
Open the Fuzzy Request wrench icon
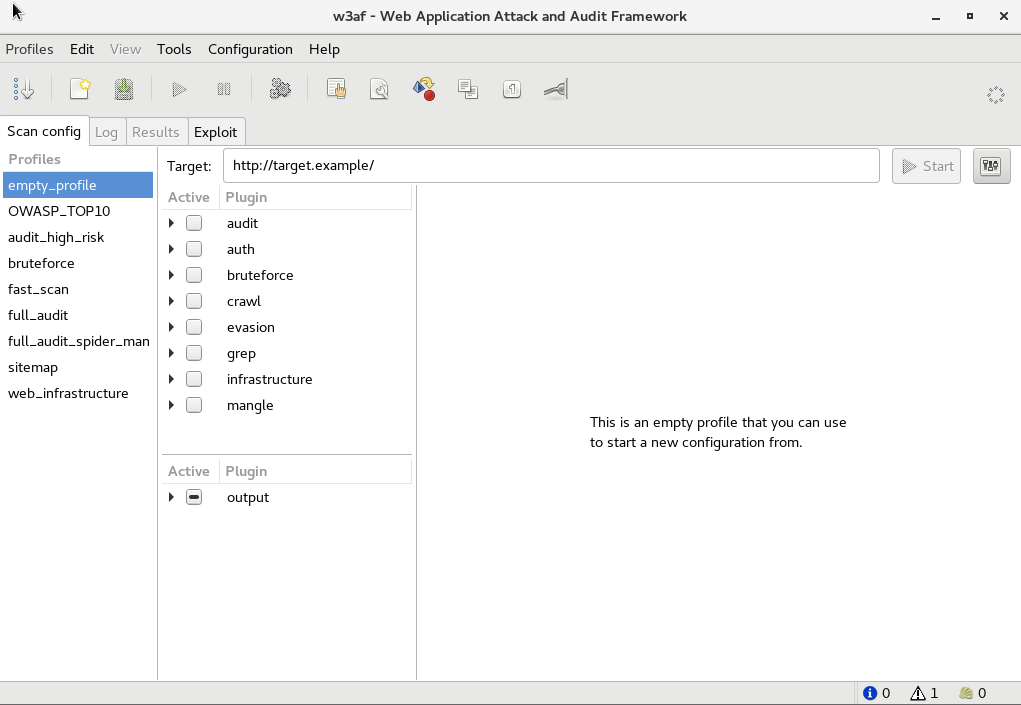click(380, 90)
